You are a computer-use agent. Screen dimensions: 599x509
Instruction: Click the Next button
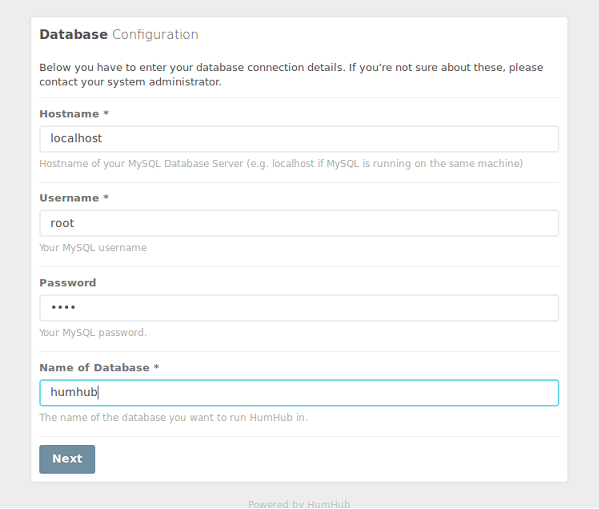67,459
